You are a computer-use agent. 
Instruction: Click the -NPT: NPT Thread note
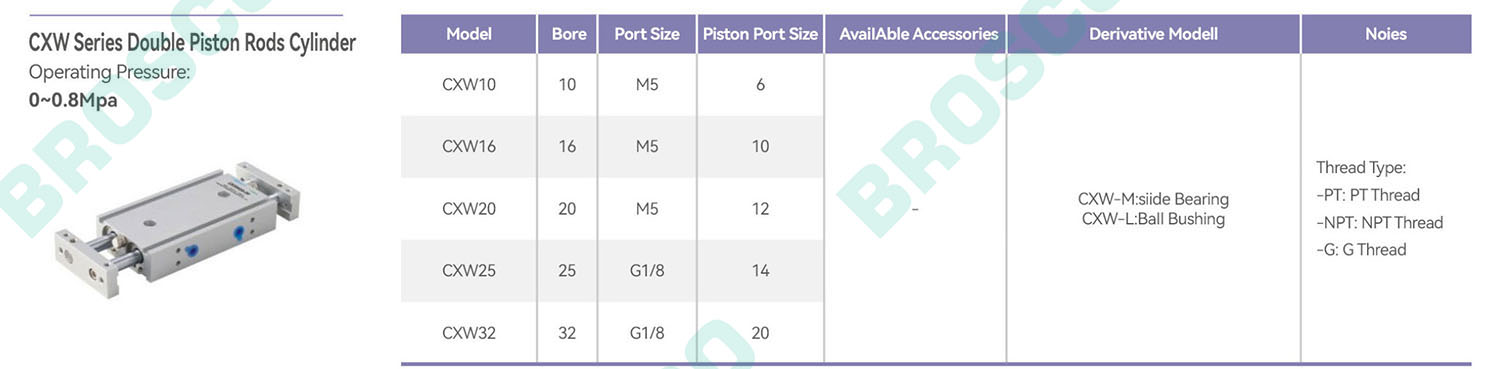(1380, 222)
